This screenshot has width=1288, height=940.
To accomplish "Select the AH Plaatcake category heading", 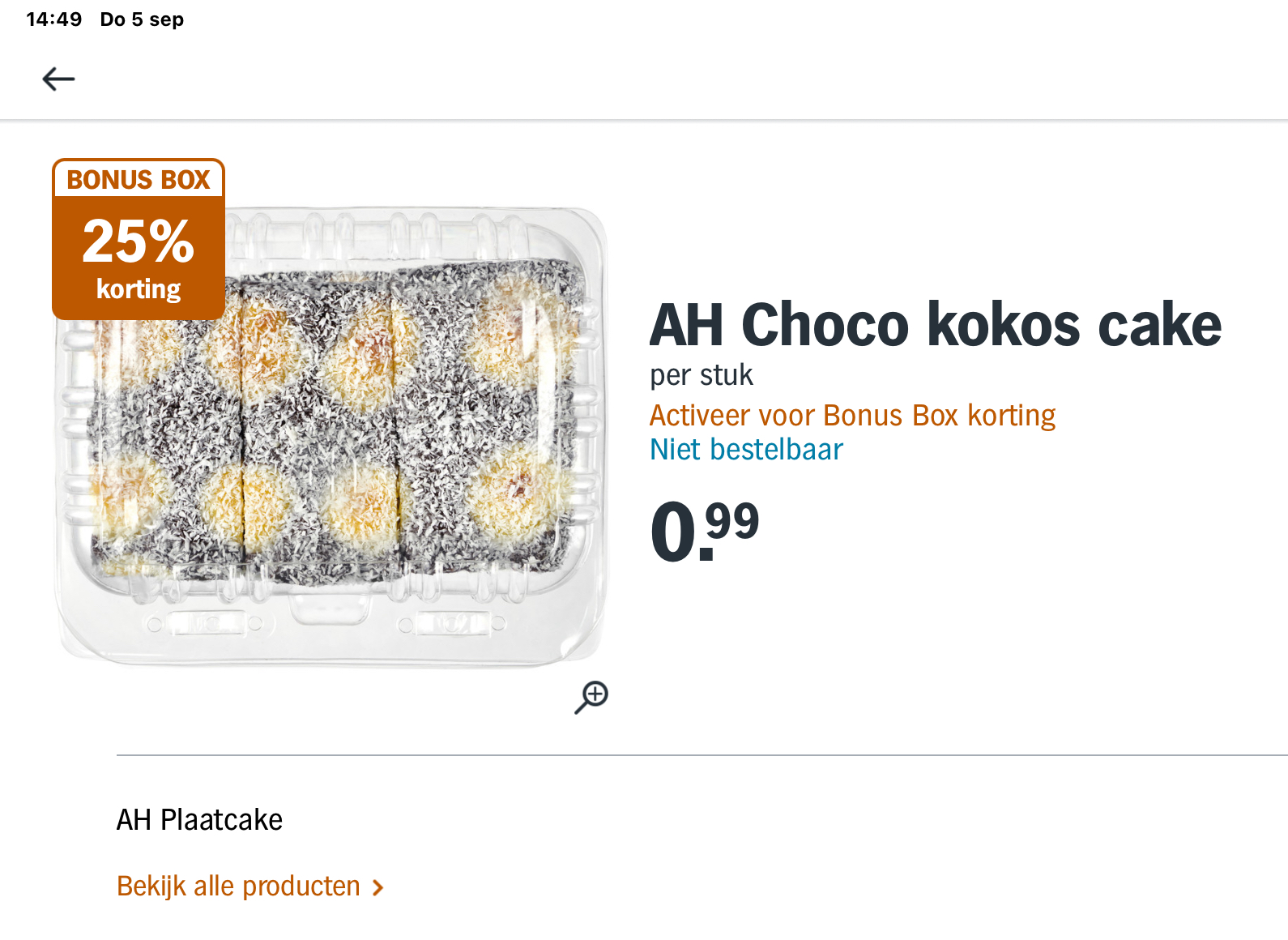I will 199,820.
